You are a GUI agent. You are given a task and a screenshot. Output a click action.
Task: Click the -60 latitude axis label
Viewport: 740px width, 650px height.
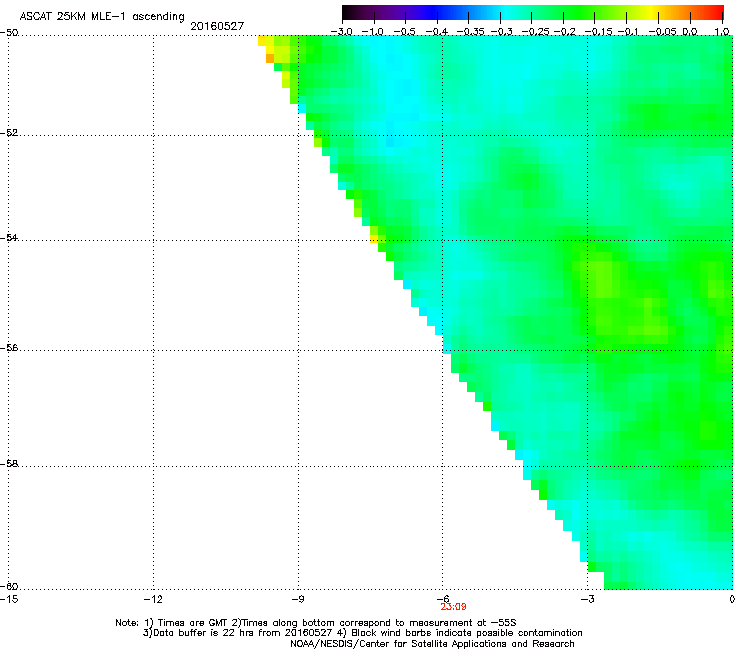pos(9,586)
